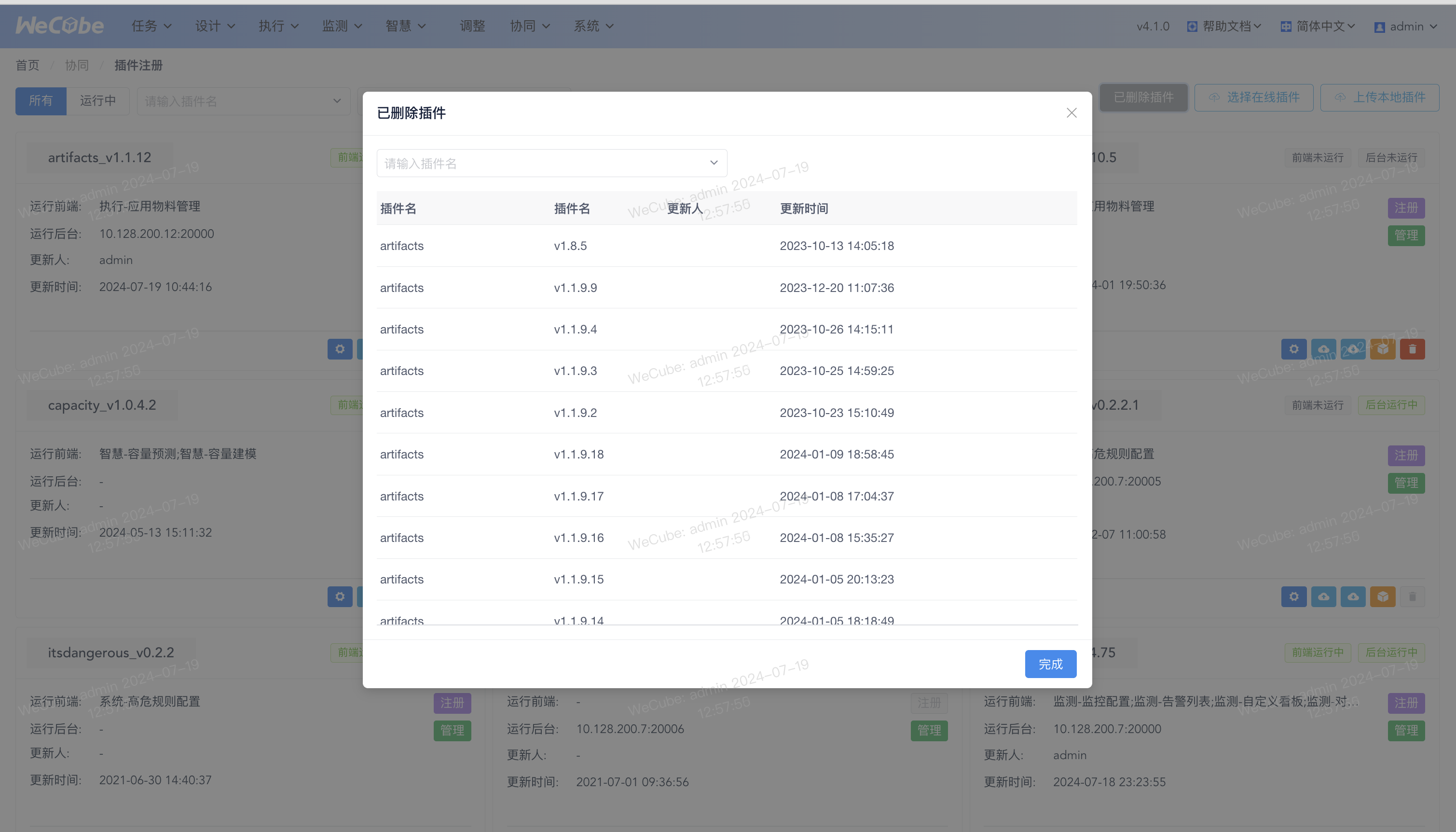Click timestamp 2023-10-25 14:59:25
Screen dimensions: 1456x832
pyautogui.click(x=837, y=371)
